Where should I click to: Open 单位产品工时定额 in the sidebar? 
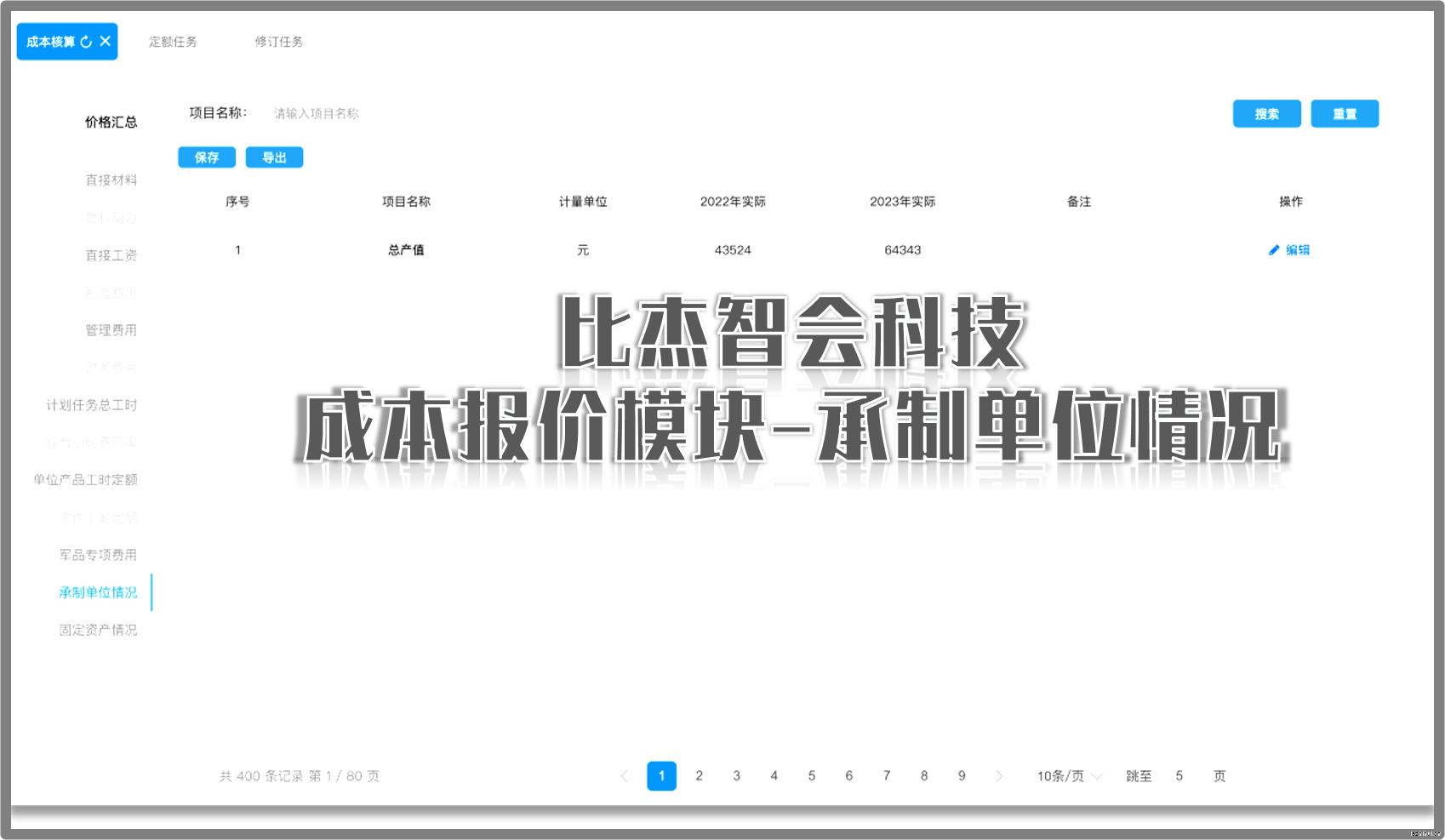point(85,480)
